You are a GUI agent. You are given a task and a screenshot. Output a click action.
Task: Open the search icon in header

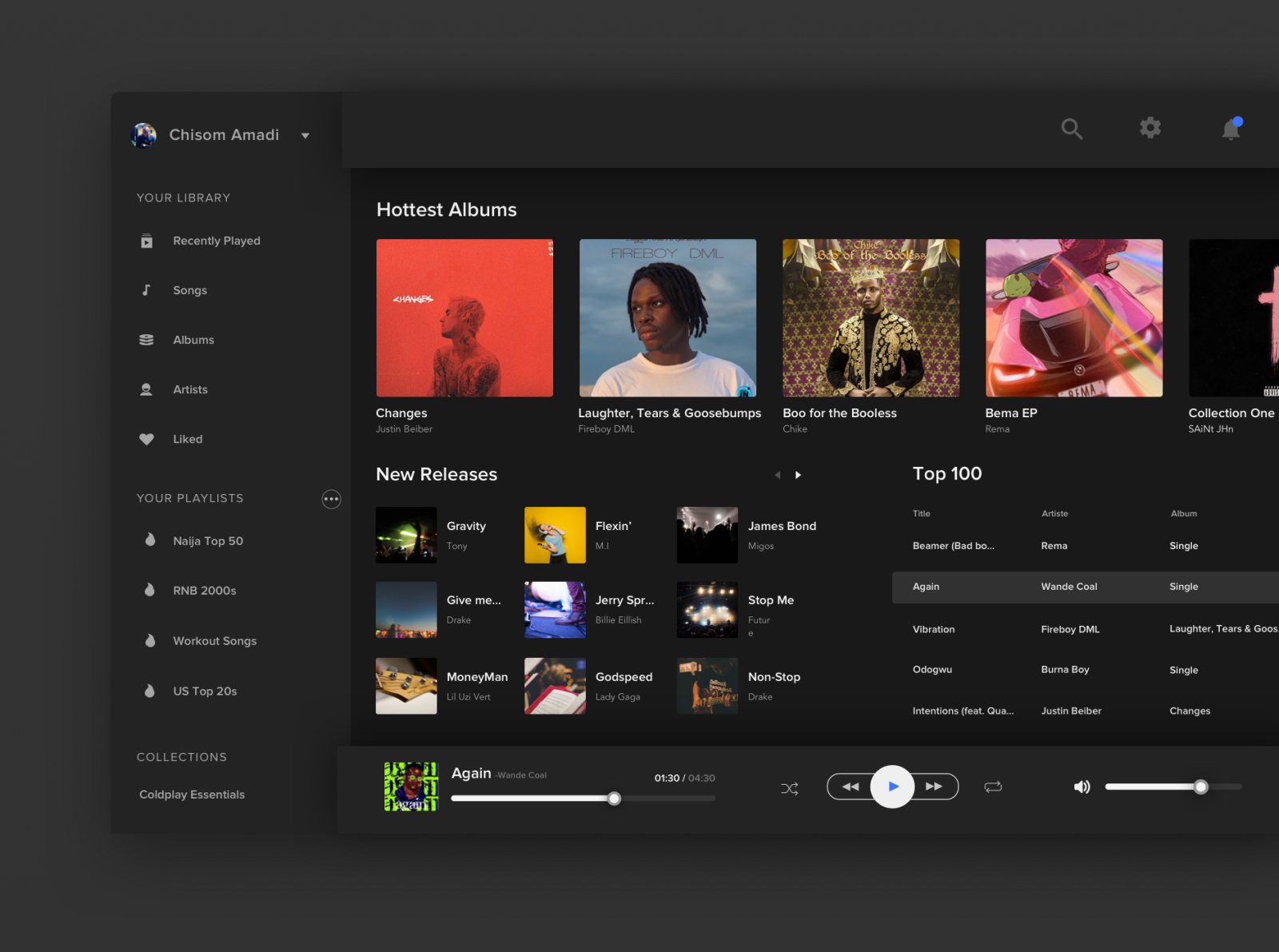(x=1071, y=129)
